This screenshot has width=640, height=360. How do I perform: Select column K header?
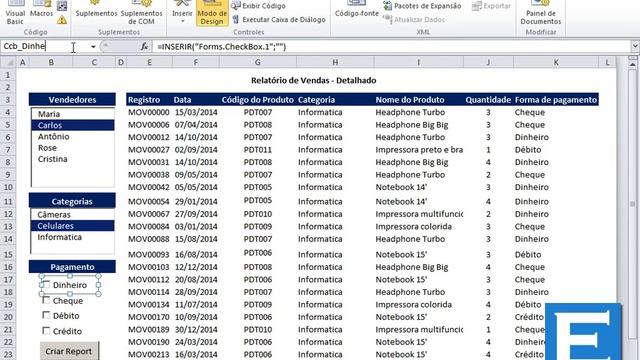556,62
